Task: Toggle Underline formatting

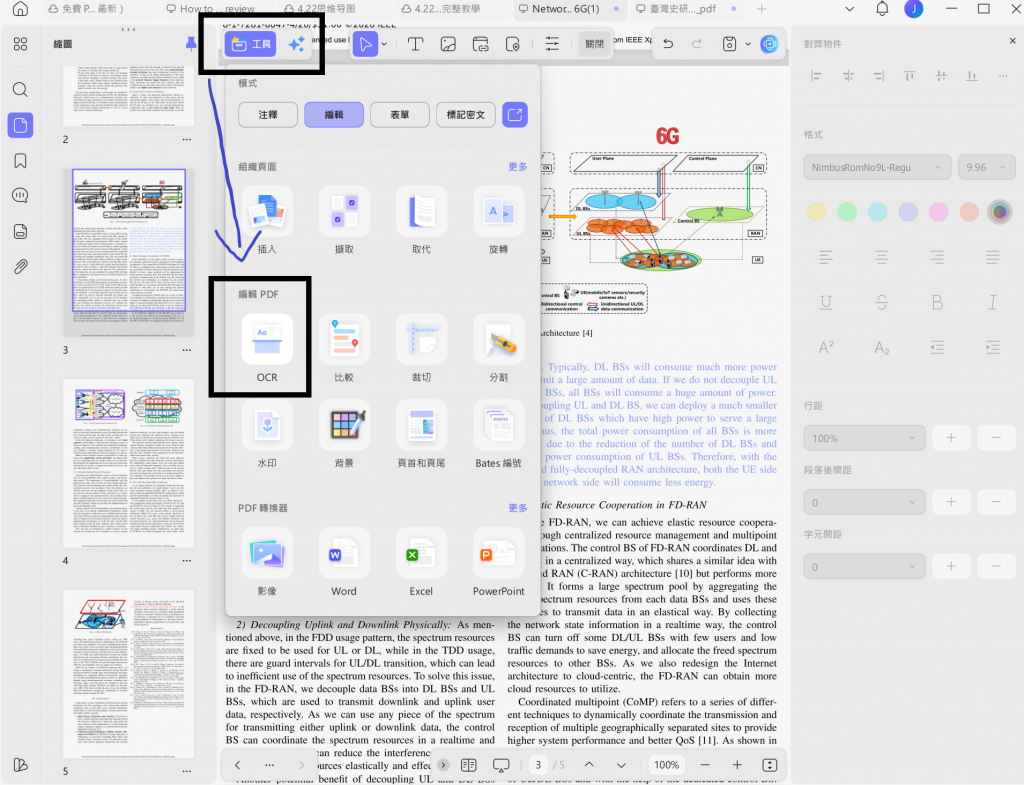Action: 826,302
